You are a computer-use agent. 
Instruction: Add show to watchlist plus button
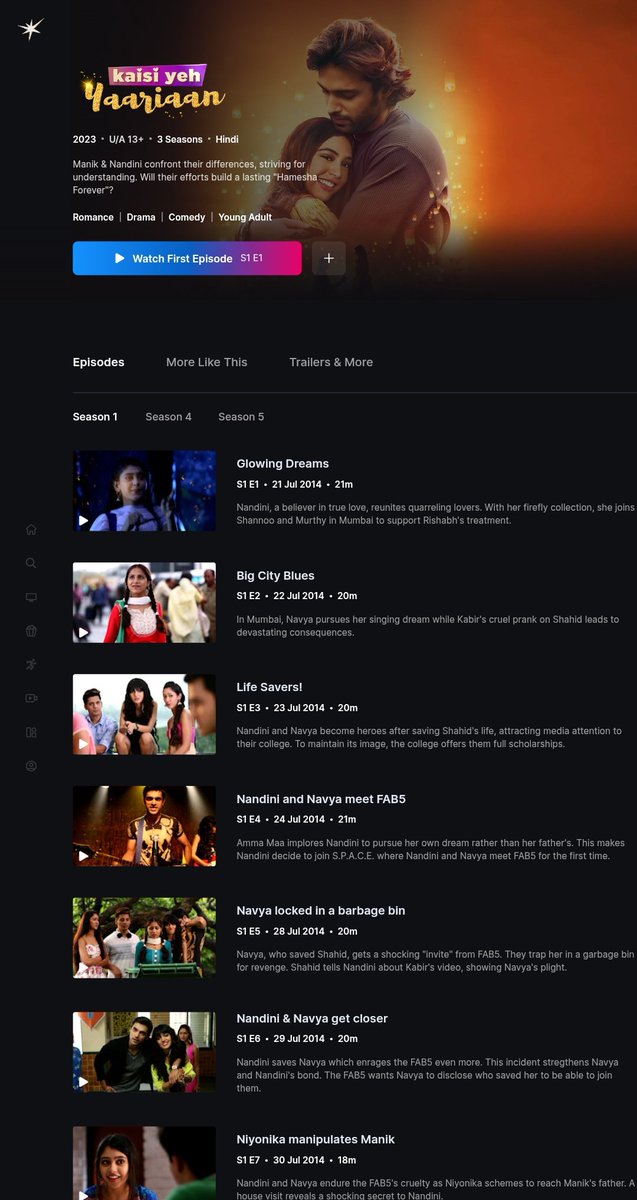(x=329, y=258)
